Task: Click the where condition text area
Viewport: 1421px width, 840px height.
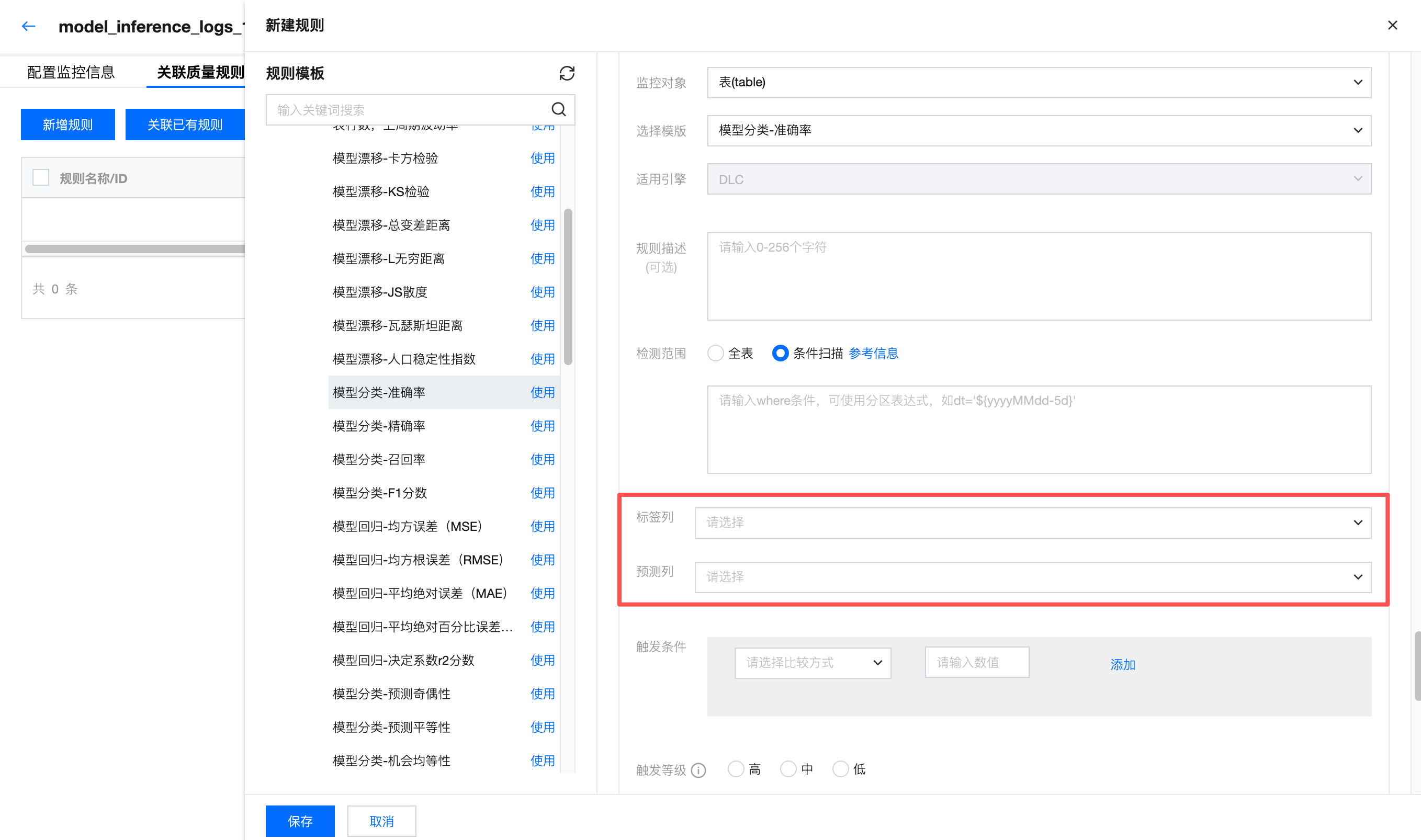Action: 1039,429
